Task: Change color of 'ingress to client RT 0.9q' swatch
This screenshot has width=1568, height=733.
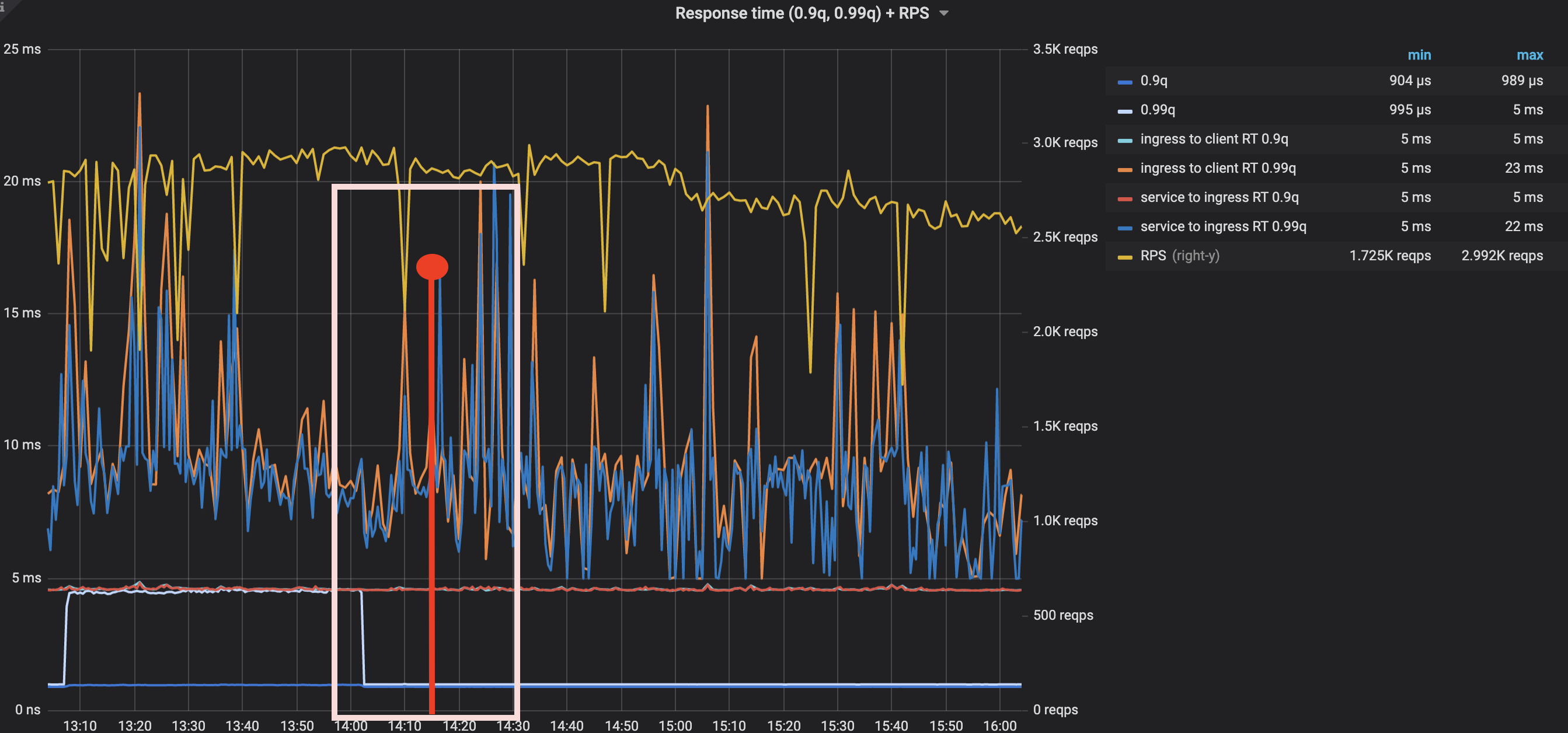Action: coord(1125,141)
